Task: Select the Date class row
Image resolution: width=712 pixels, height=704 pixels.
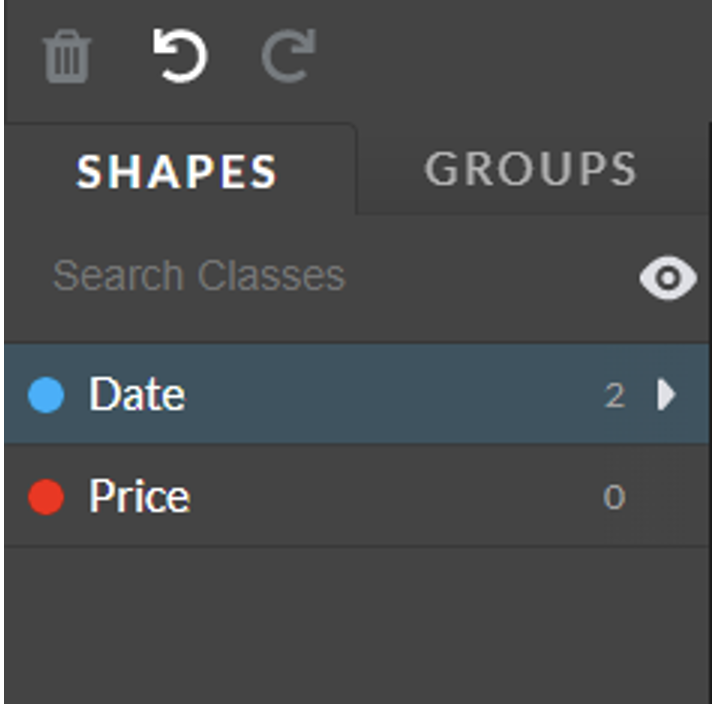Action: click(x=356, y=394)
